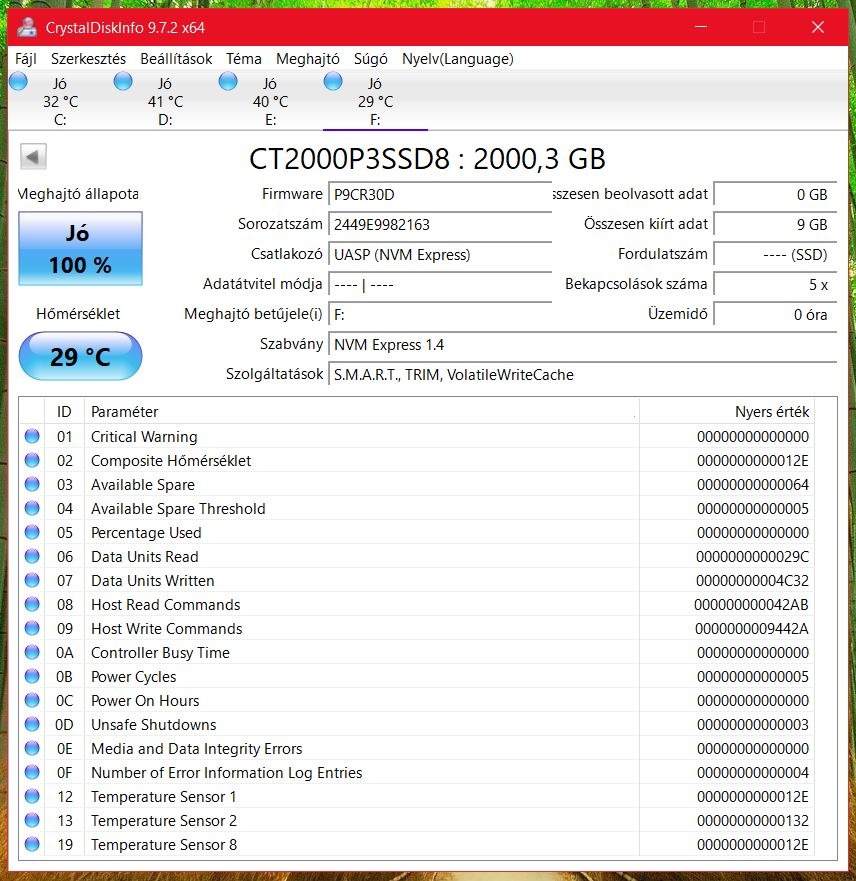Image resolution: width=856 pixels, height=881 pixels.
Task: Open the Szerkesztés menu
Action: tap(88, 59)
